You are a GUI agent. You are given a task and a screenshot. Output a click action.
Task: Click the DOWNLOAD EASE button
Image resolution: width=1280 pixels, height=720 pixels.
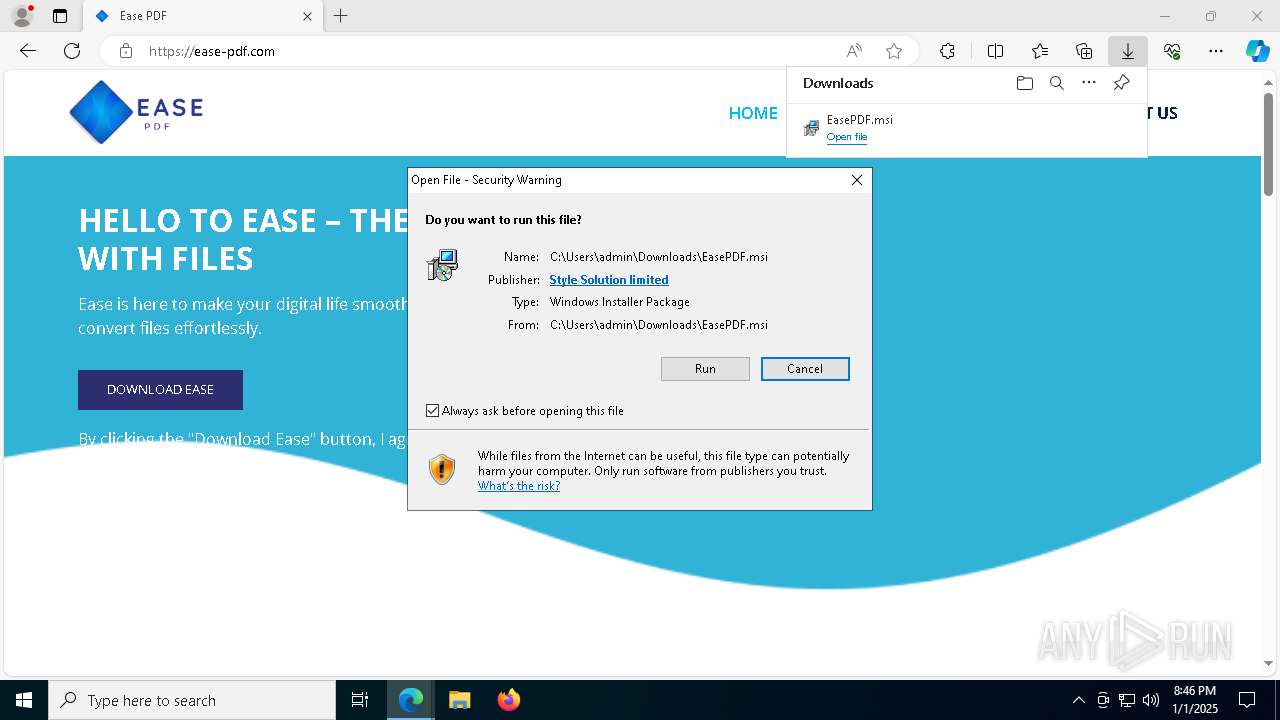[160, 390]
